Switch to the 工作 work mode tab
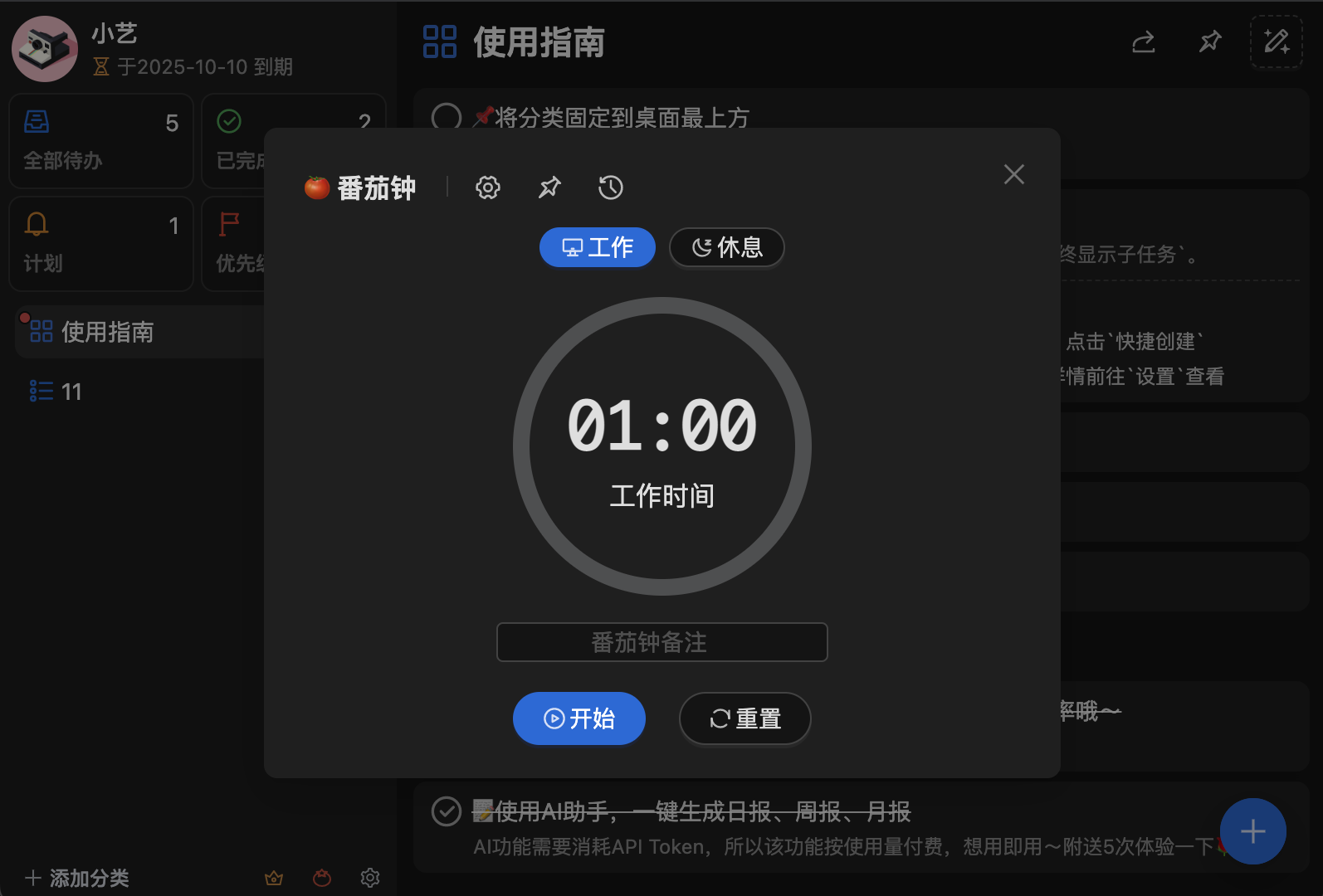The image size is (1323, 896). tap(598, 247)
